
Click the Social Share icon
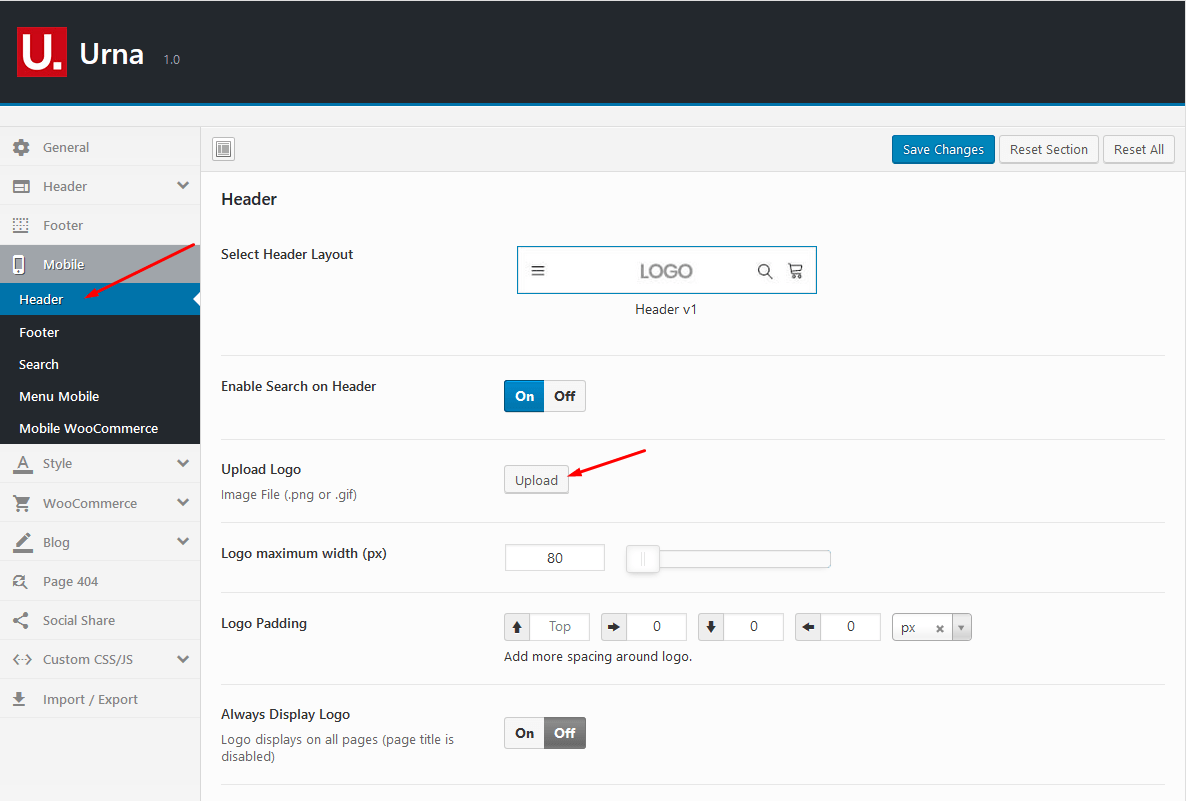point(21,620)
